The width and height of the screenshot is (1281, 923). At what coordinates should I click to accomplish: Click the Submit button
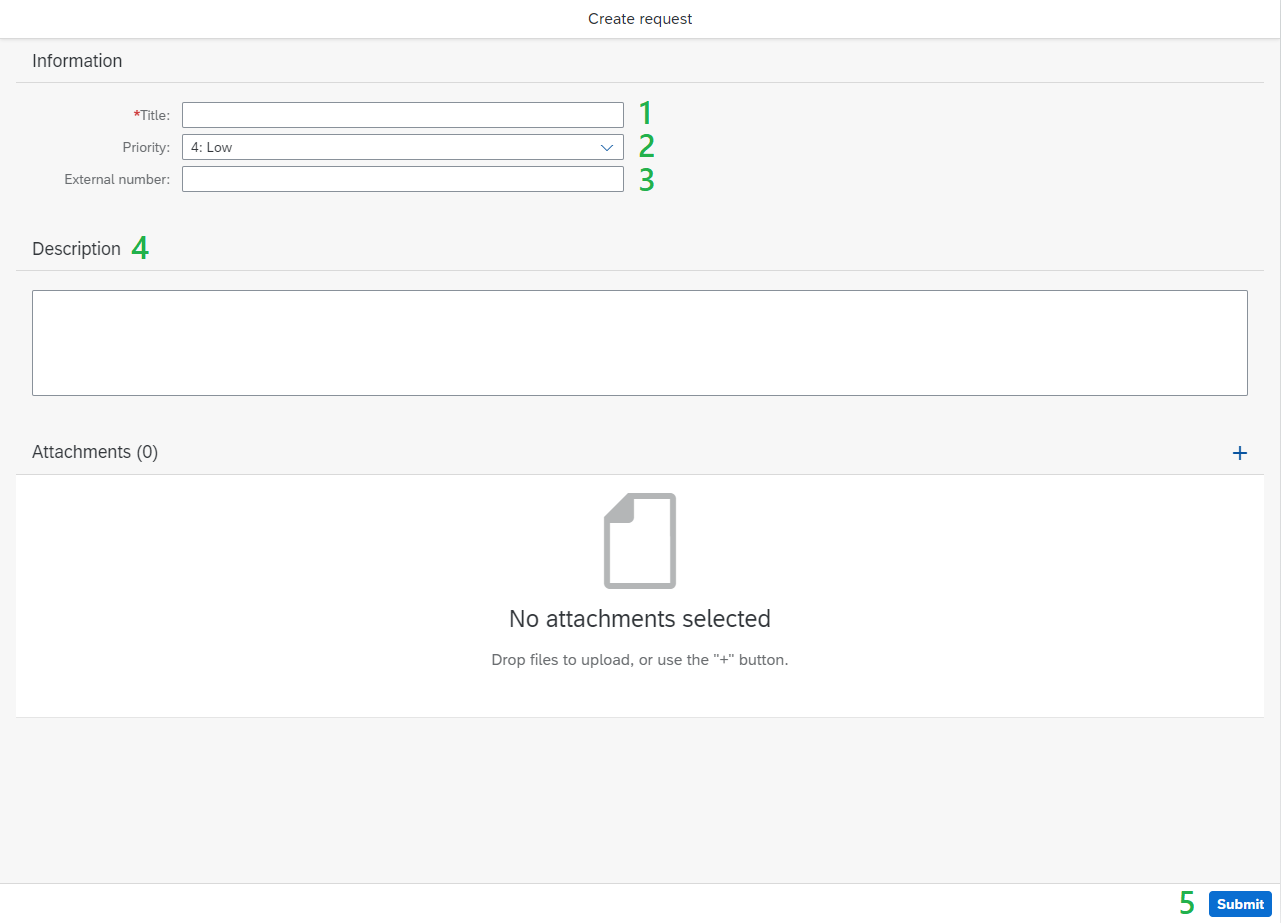point(1240,904)
